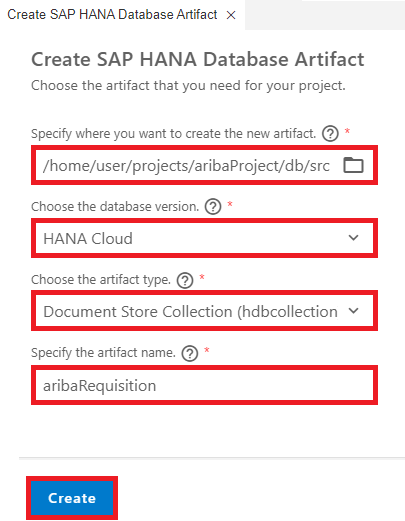Click help icon beside artifact location label
The width and height of the screenshot is (405, 521).
pyautogui.click(x=330, y=134)
